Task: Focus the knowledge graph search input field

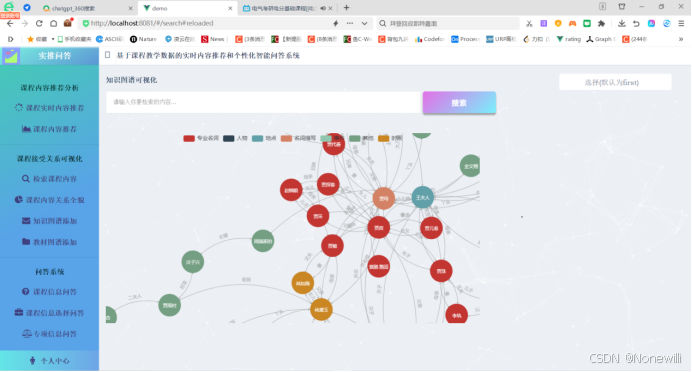Action: click(263, 102)
